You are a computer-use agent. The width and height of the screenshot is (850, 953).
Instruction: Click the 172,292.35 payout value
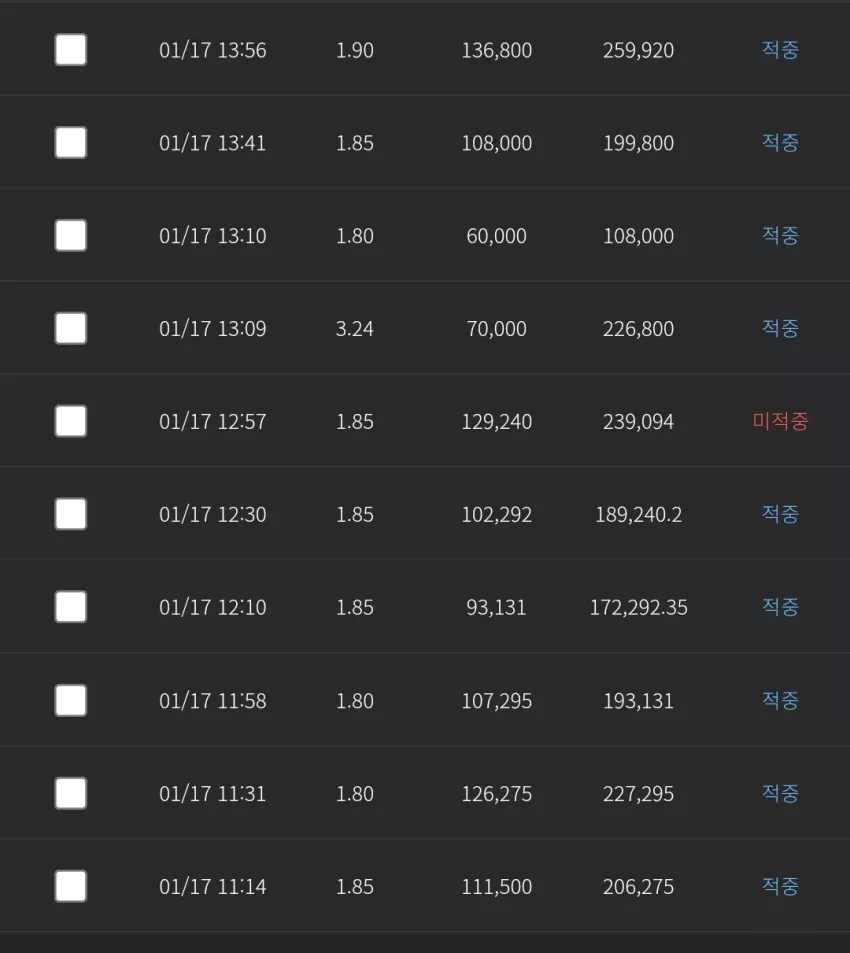[639, 607]
